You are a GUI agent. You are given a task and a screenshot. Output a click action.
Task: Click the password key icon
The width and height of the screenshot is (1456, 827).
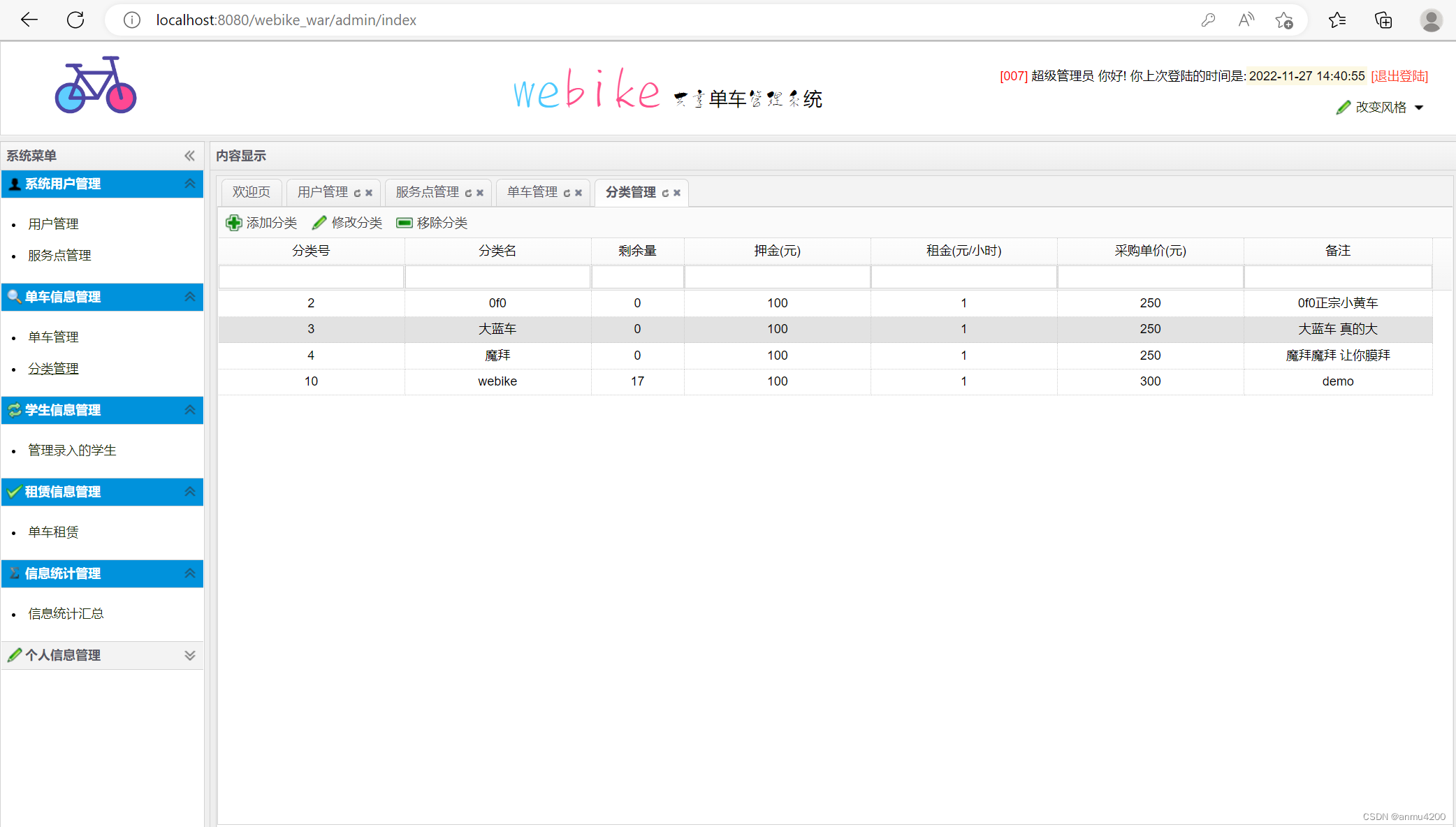click(1208, 20)
